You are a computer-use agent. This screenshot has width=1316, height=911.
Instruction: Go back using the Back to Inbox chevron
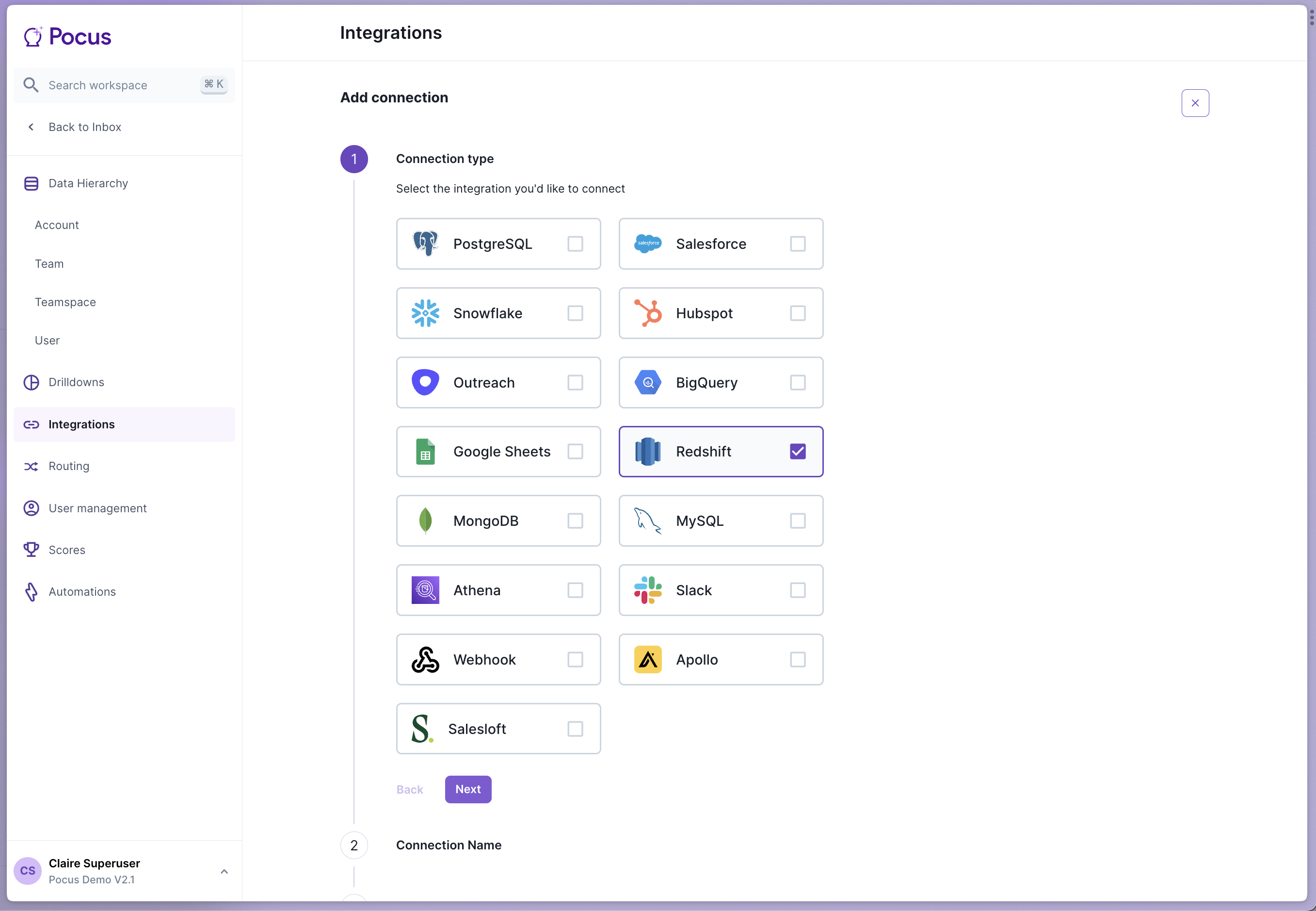tap(32, 127)
